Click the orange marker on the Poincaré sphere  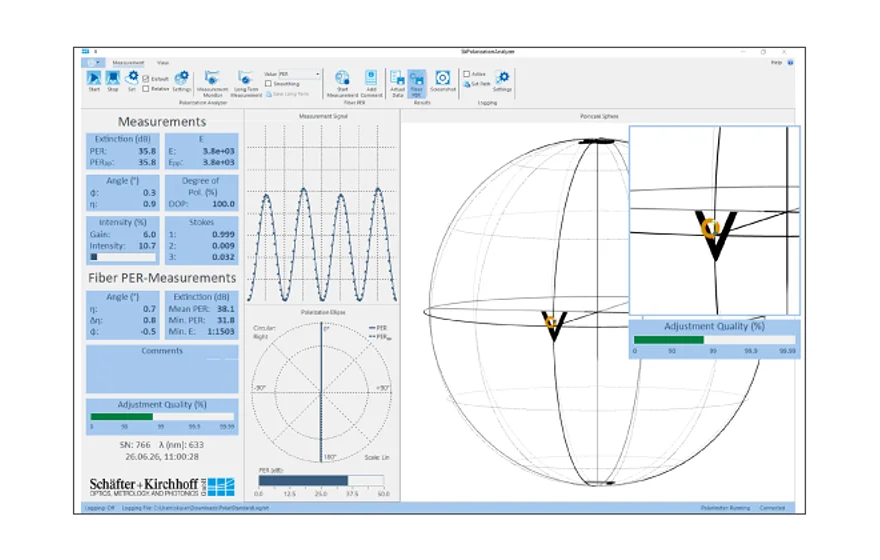[550, 322]
